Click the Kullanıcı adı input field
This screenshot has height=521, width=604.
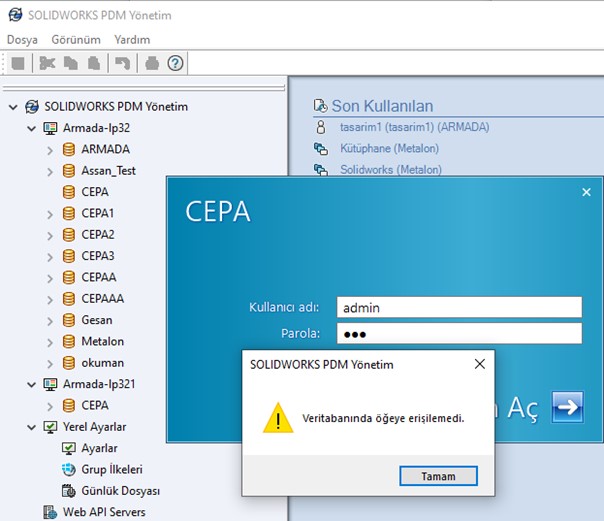pyautogui.click(x=457, y=308)
